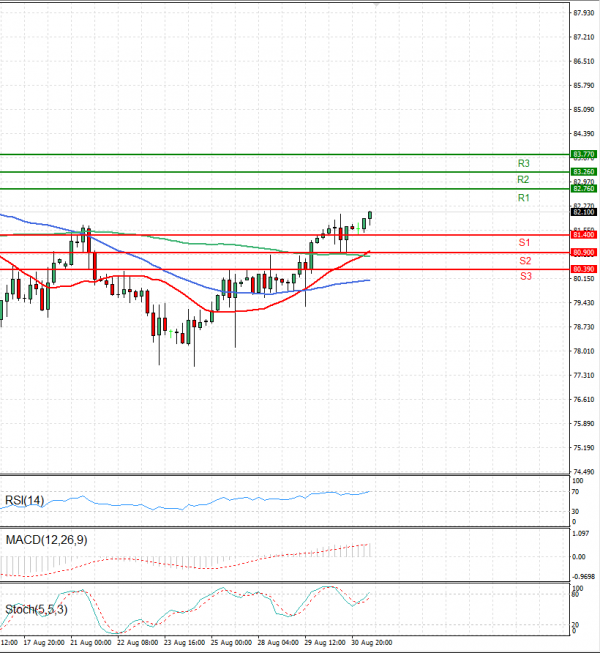
Task: Select the S3 support label
Action: coord(526,276)
